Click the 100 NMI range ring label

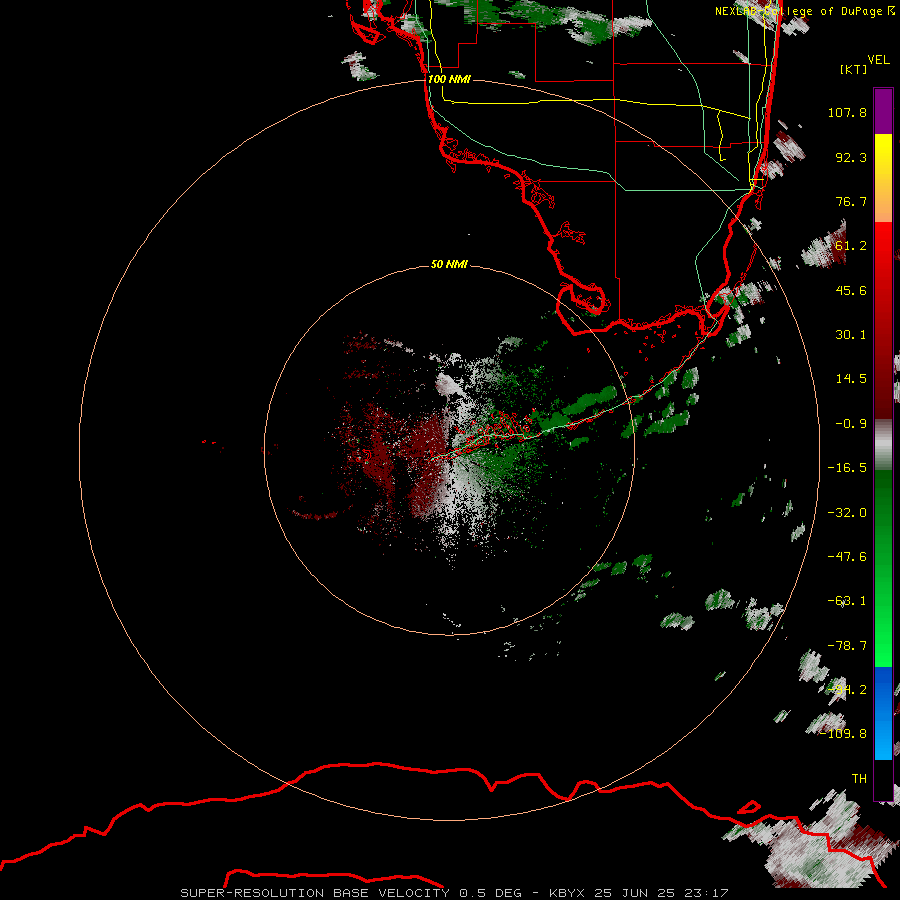tap(449, 79)
